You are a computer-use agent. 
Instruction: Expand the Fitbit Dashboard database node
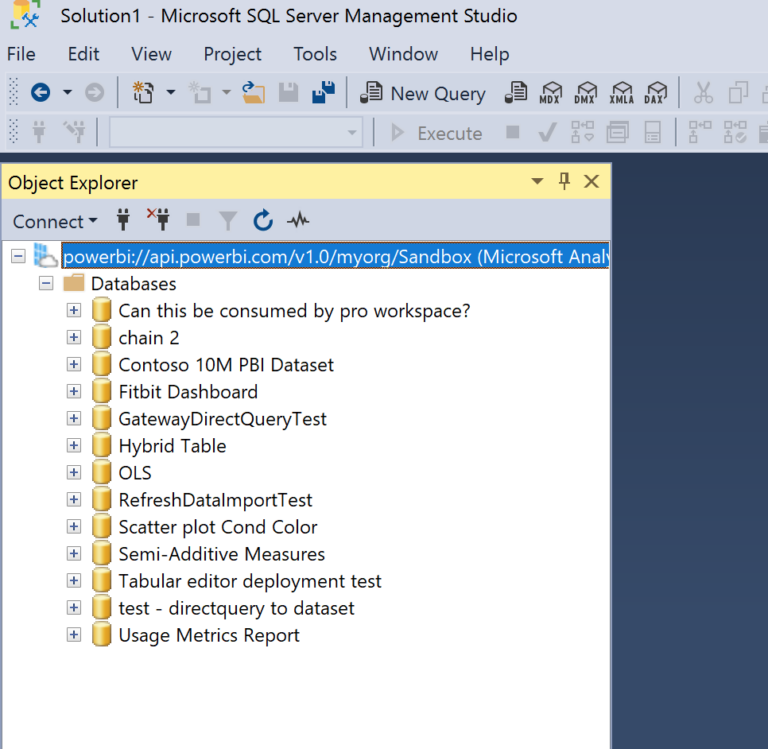tap(74, 391)
